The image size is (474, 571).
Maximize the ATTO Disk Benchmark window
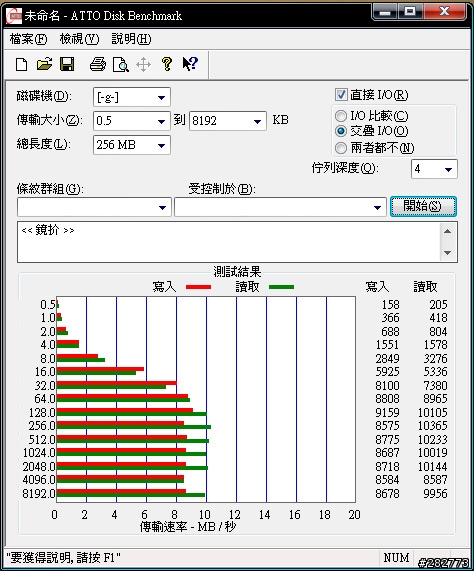410,12
